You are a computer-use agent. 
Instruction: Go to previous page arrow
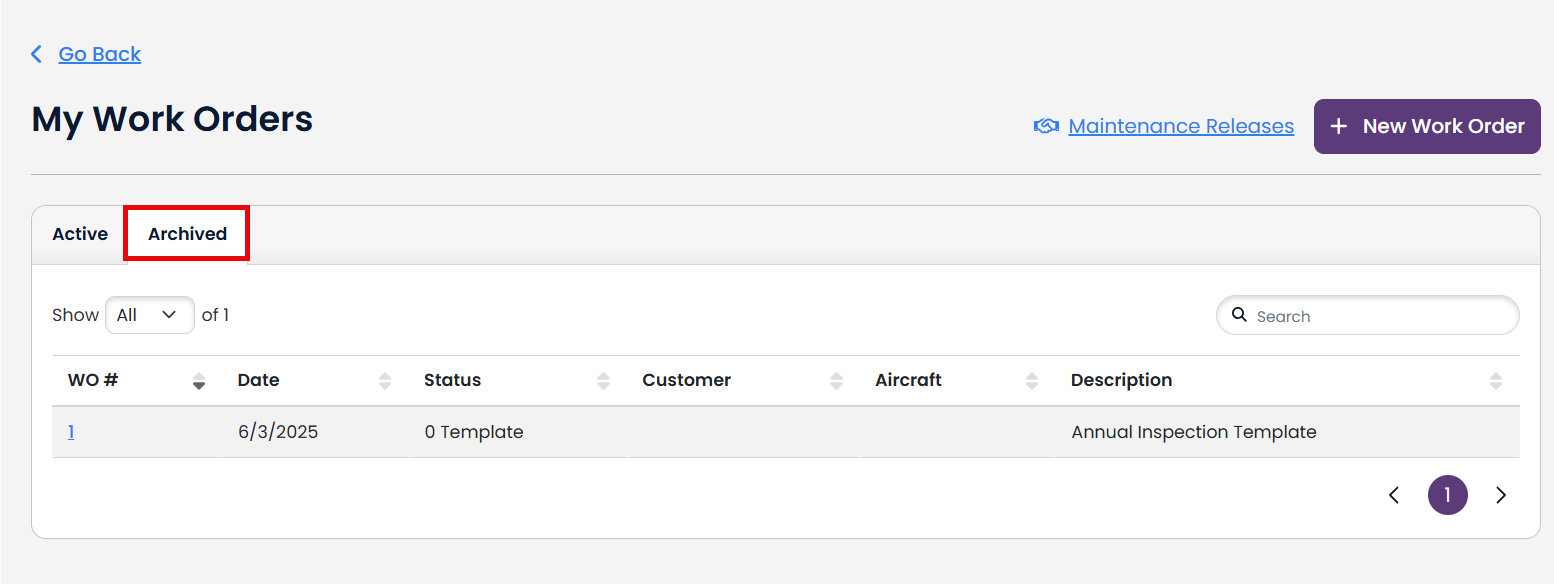click(1394, 495)
